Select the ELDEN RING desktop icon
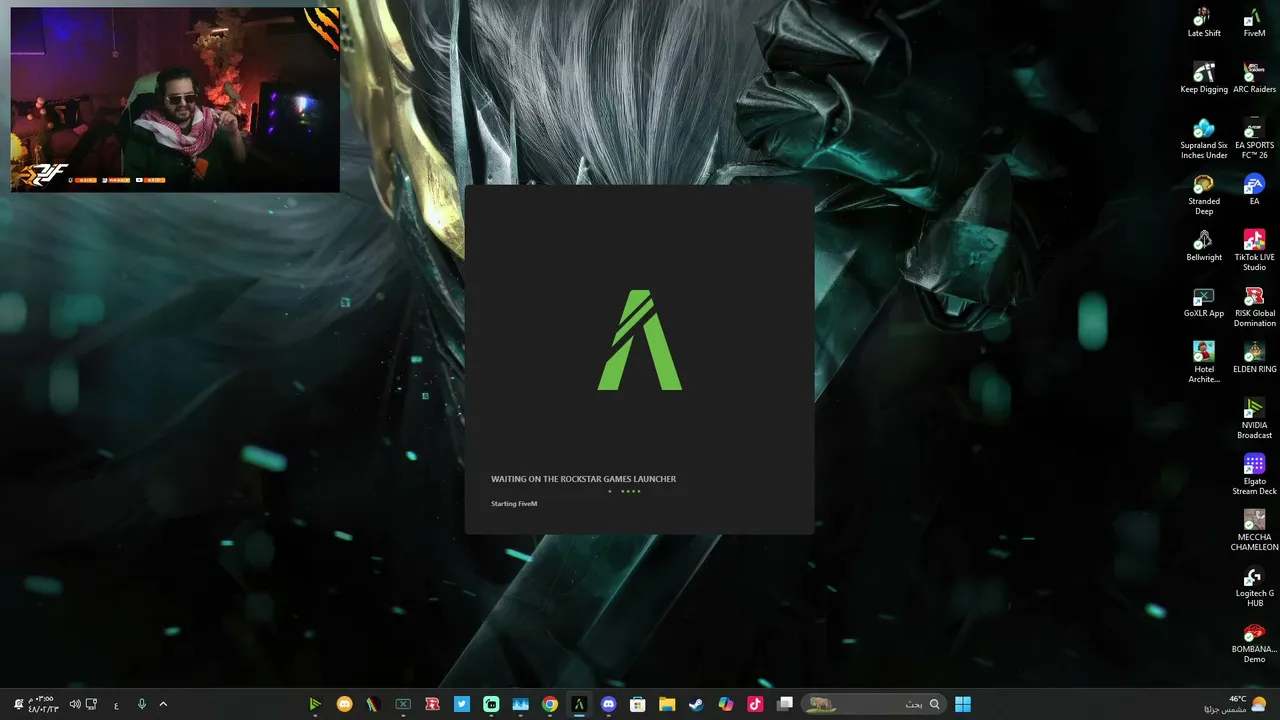 1254,358
